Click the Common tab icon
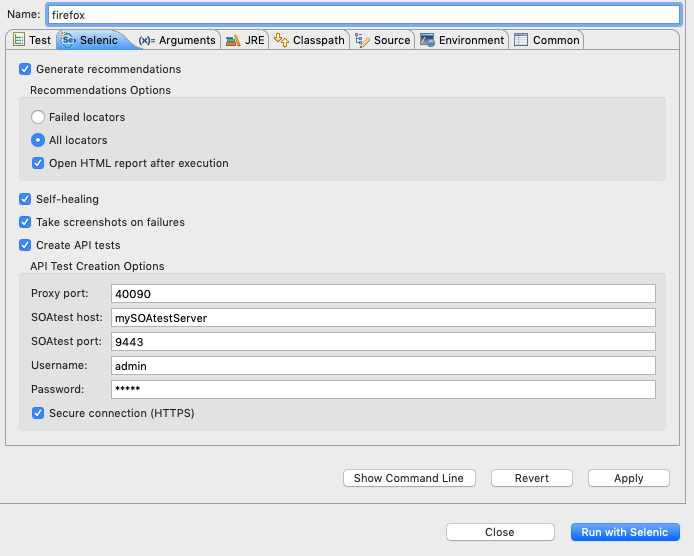Viewport: 694px width, 556px height. (521, 40)
